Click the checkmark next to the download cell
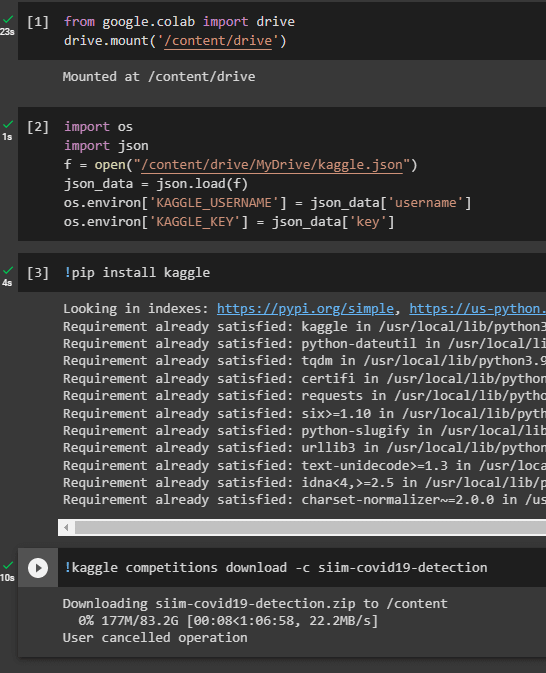 pos(8,565)
